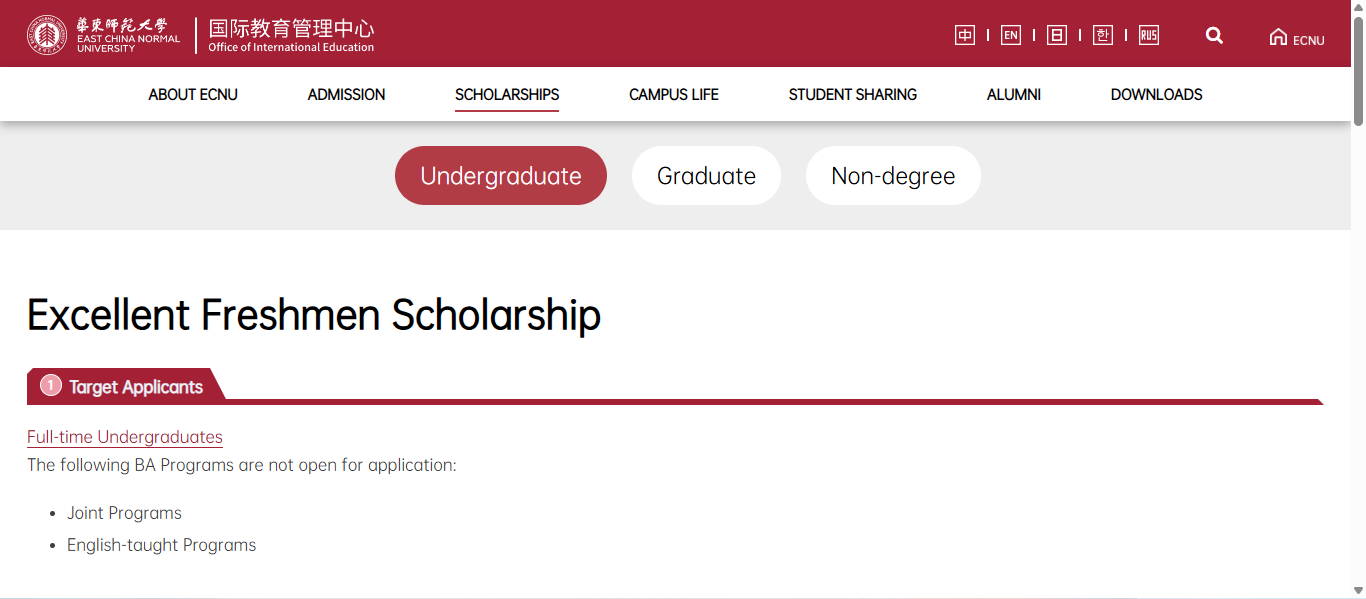This screenshot has width=1366, height=599.
Task: Click the Joint Programs list item
Action: coord(124,512)
